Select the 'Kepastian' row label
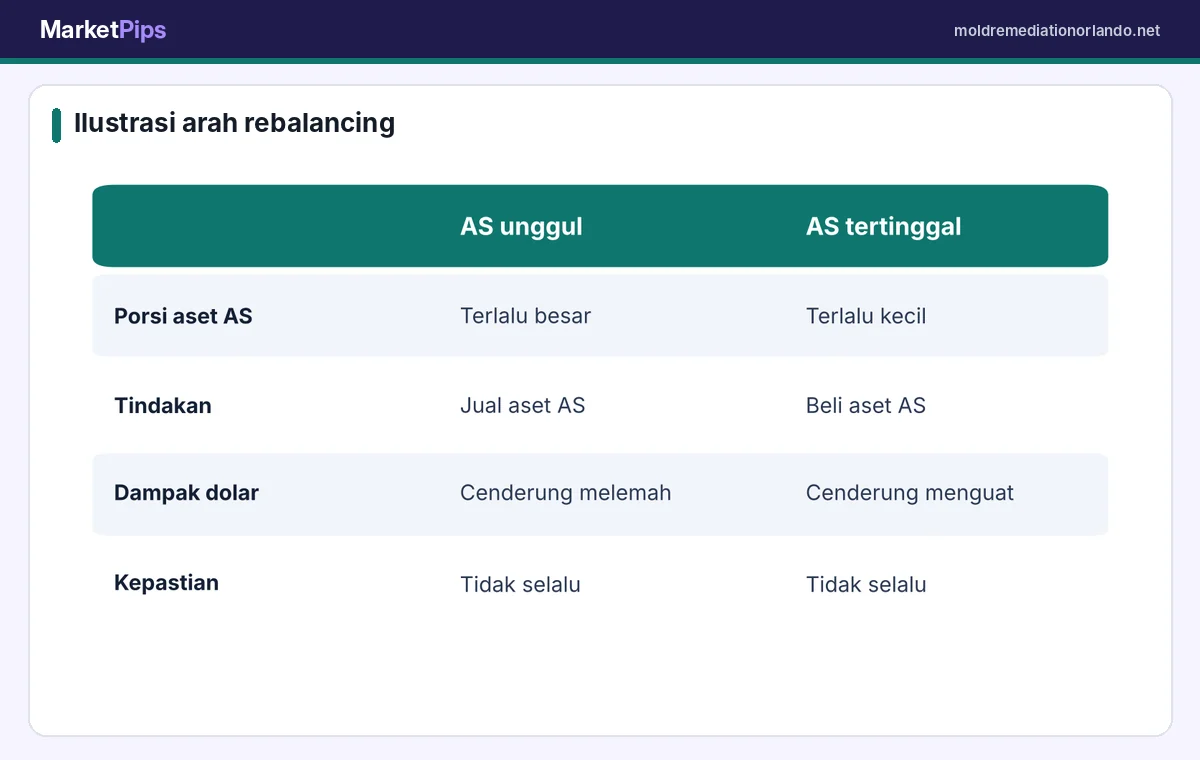 tap(166, 583)
